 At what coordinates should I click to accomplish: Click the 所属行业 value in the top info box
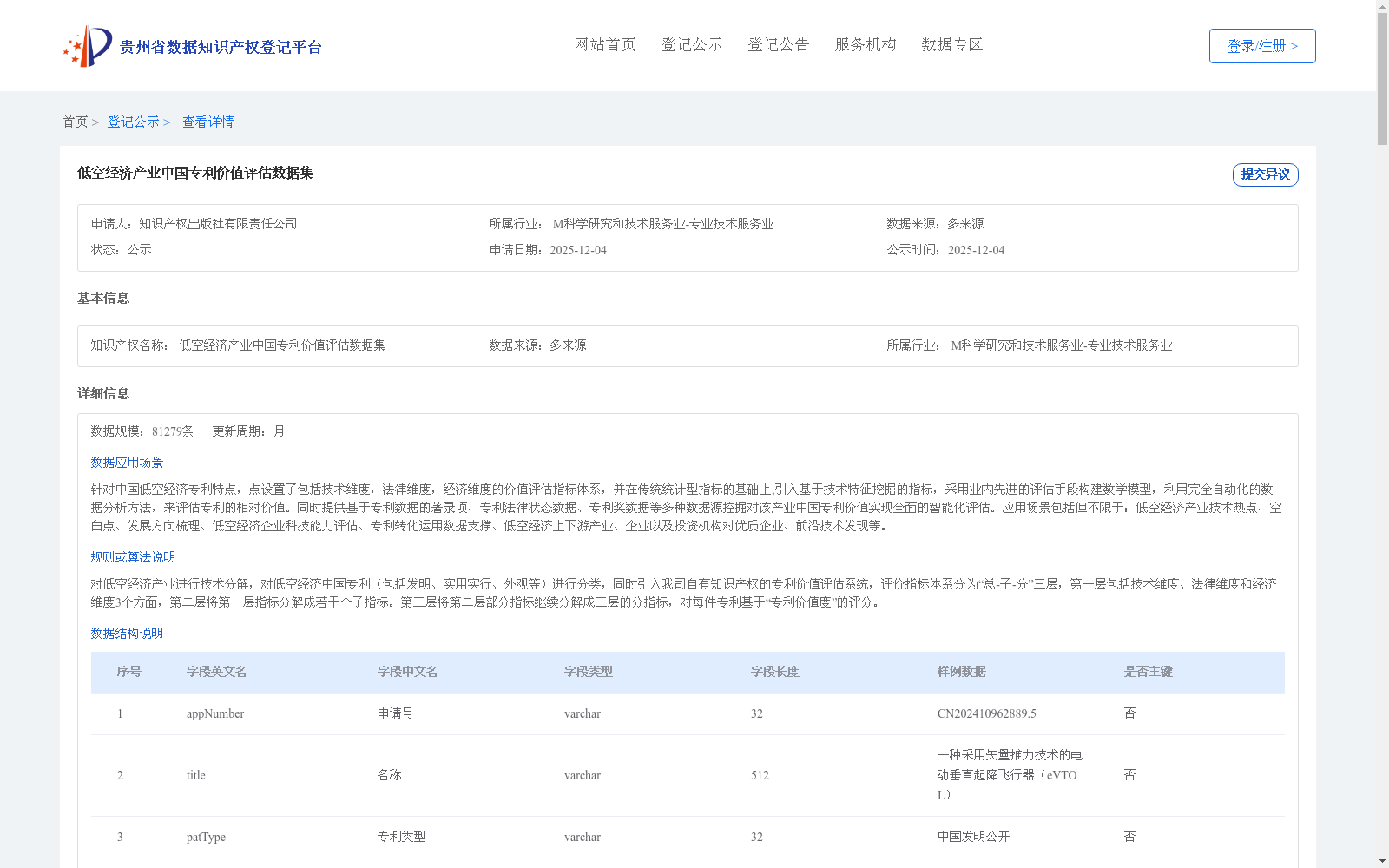pos(663,224)
